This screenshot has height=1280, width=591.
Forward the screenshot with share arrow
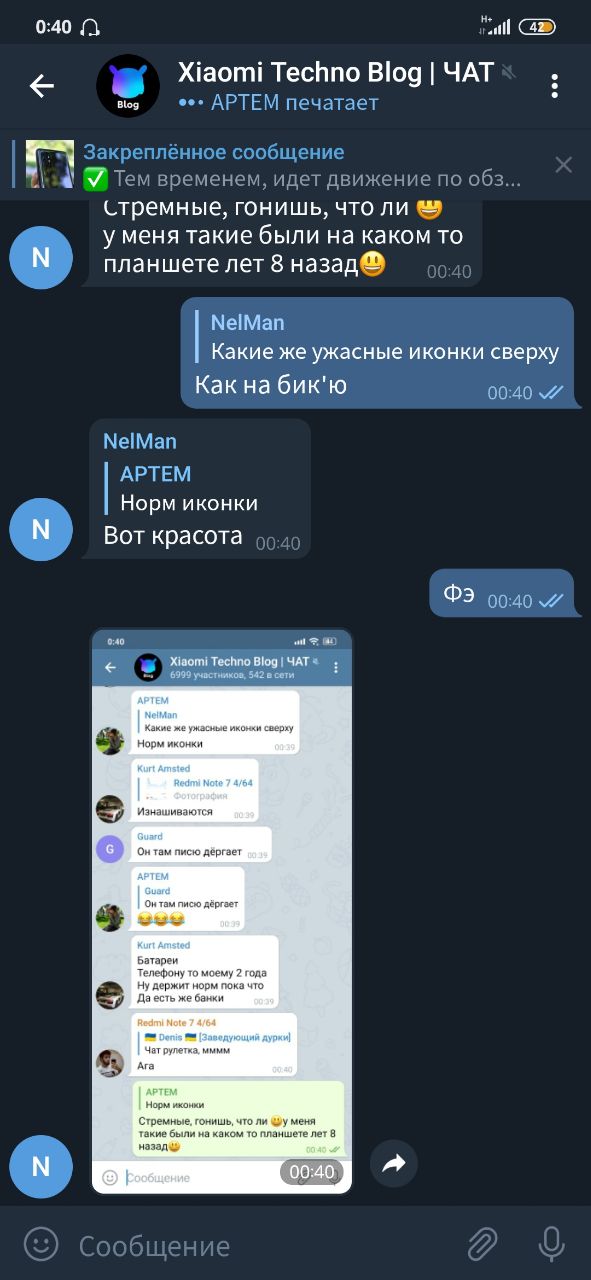394,1163
